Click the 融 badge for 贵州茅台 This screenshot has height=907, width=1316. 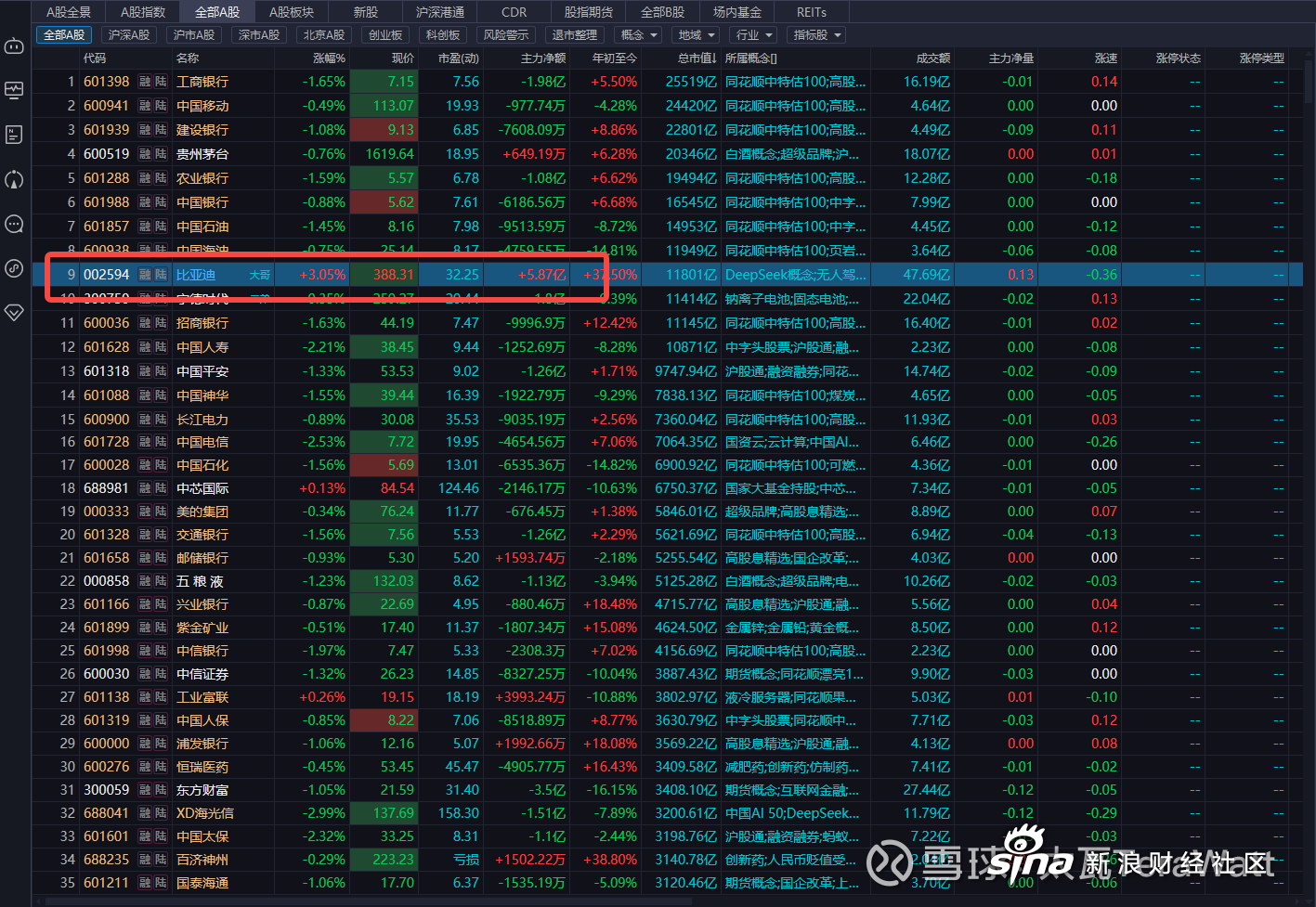pyautogui.click(x=145, y=154)
